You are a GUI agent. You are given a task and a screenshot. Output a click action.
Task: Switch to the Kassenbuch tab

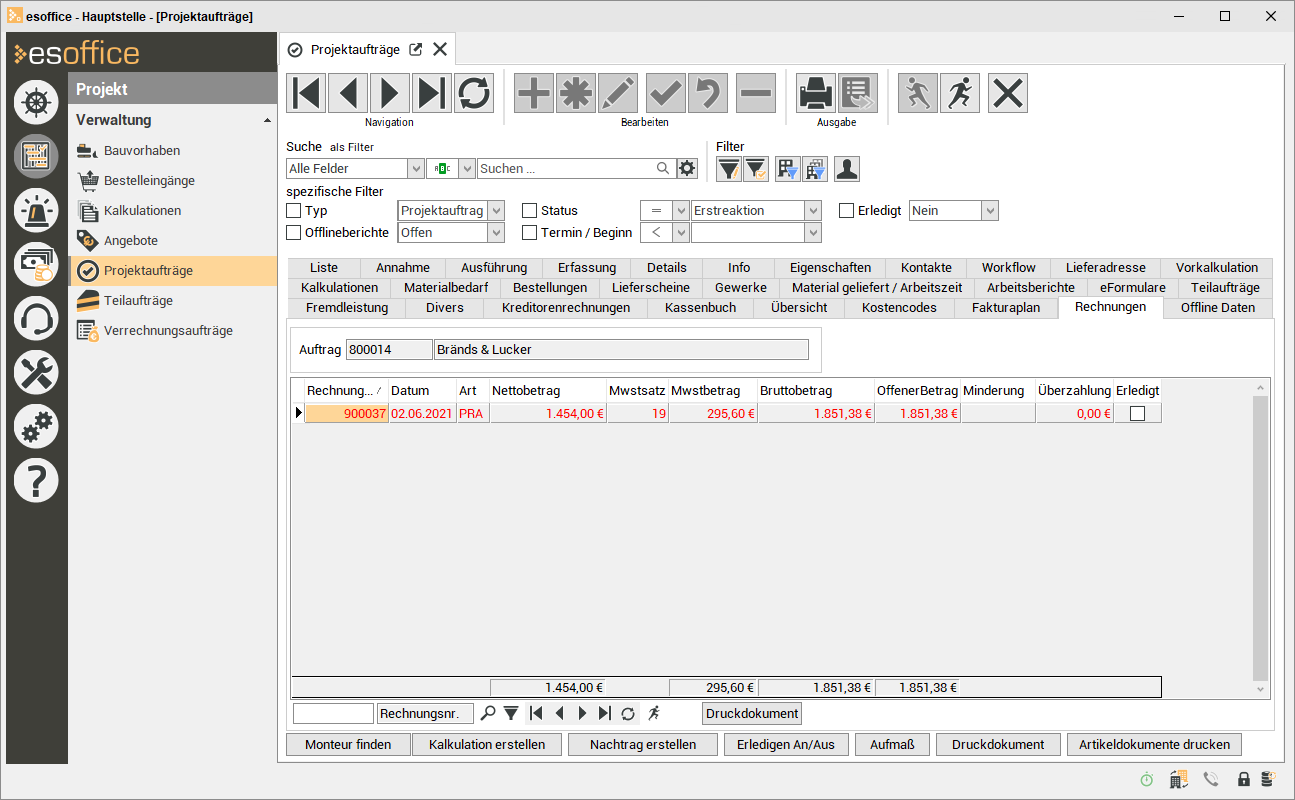[x=700, y=308]
